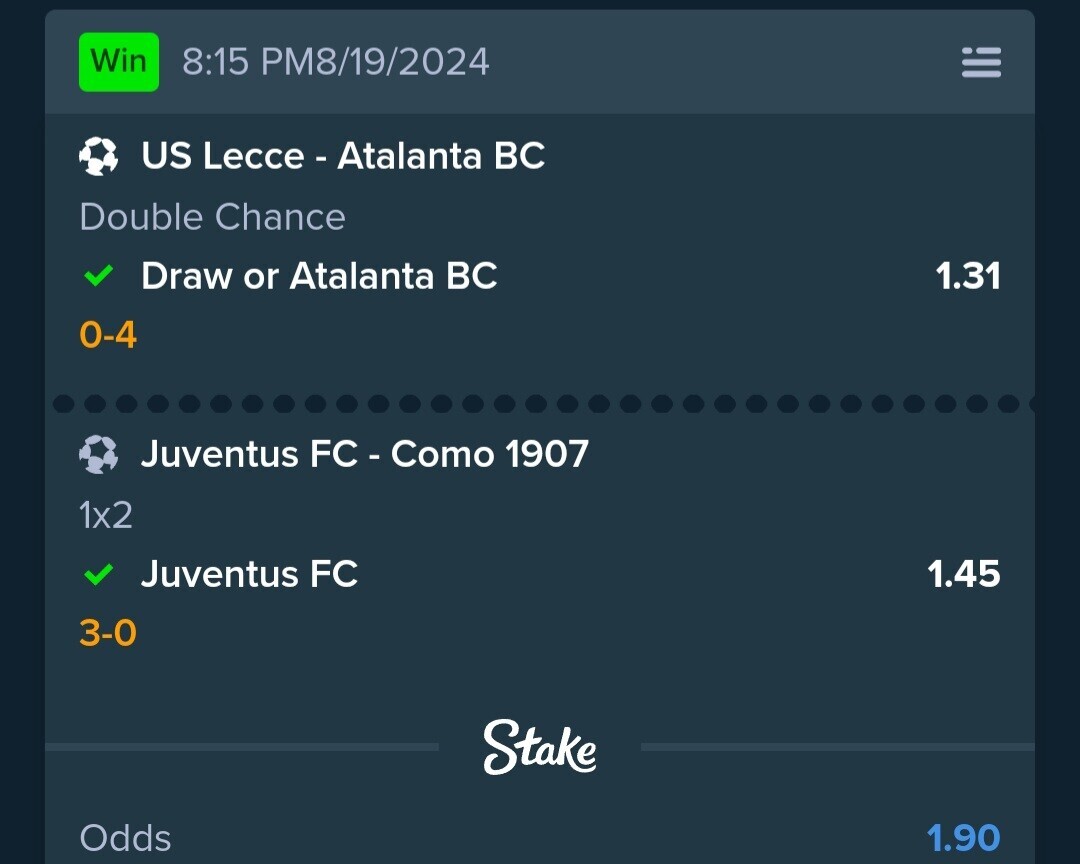The image size is (1080, 864).
Task: Click the total odds 1.90 value
Action: coord(963,838)
